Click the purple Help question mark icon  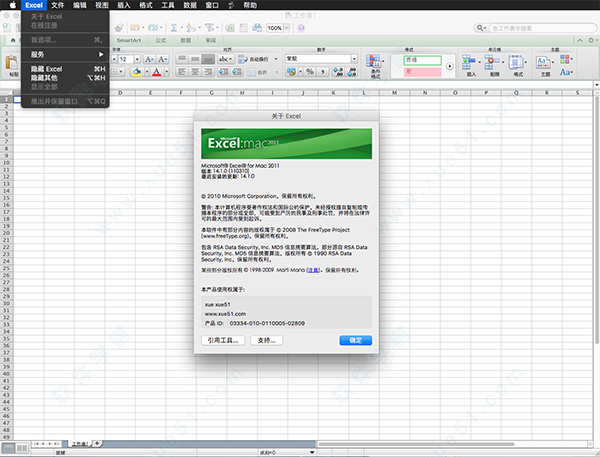pos(301,28)
